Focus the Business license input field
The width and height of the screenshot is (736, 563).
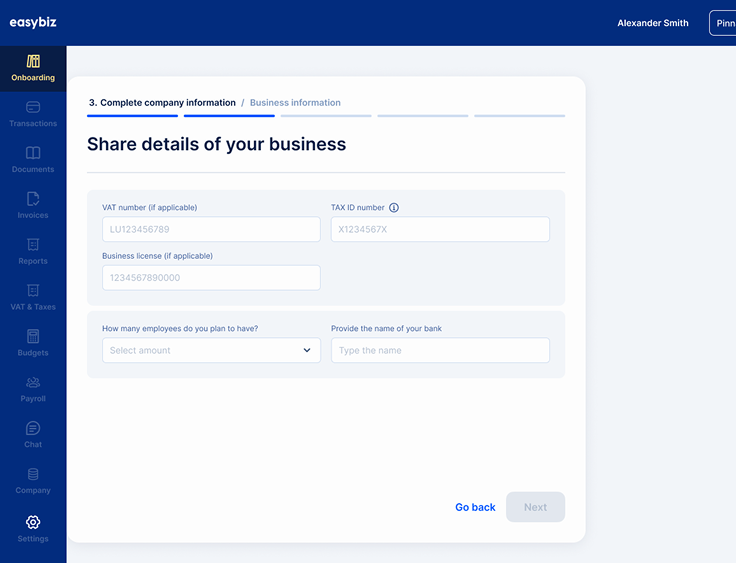click(211, 278)
